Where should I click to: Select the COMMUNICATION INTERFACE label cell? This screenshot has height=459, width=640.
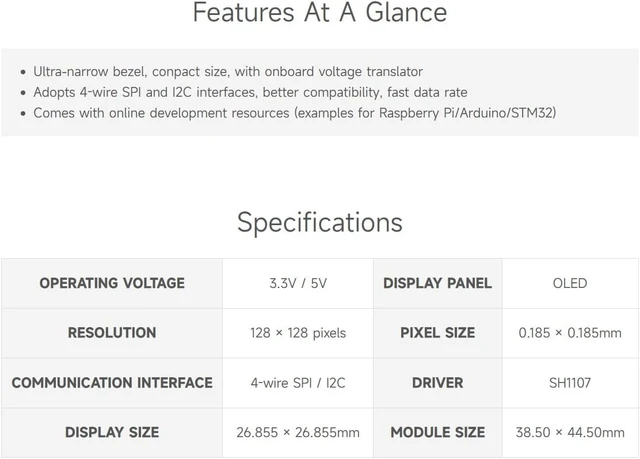click(112, 383)
